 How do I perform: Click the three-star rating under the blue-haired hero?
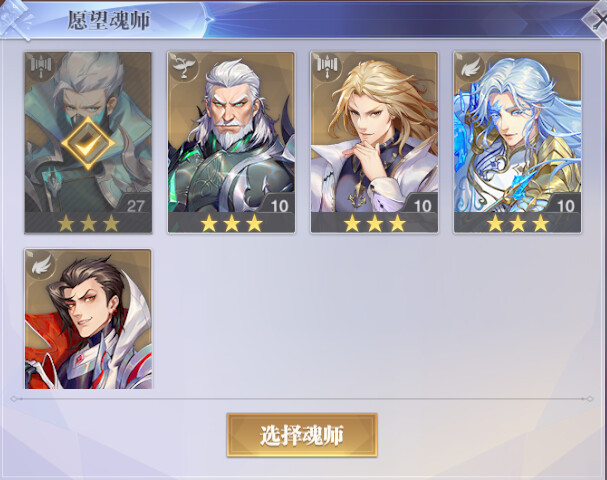coord(518,223)
